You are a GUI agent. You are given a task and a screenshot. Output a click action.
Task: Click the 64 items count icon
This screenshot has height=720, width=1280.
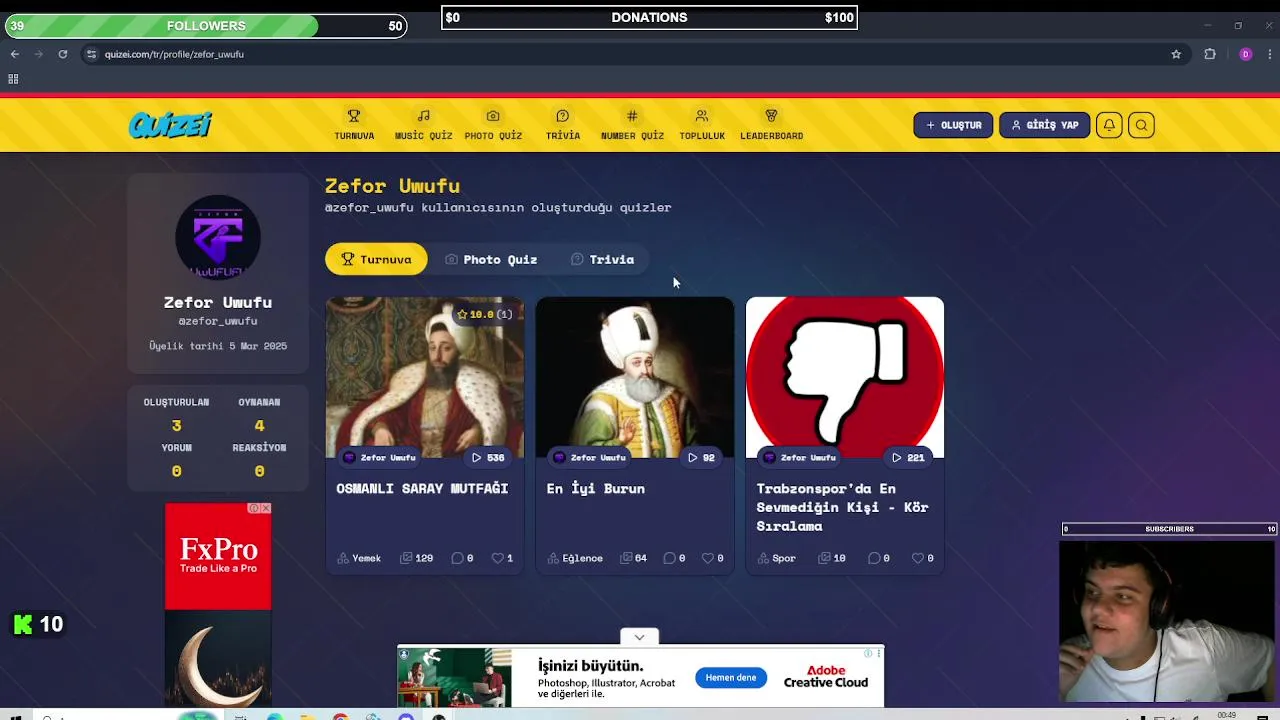pyautogui.click(x=634, y=558)
